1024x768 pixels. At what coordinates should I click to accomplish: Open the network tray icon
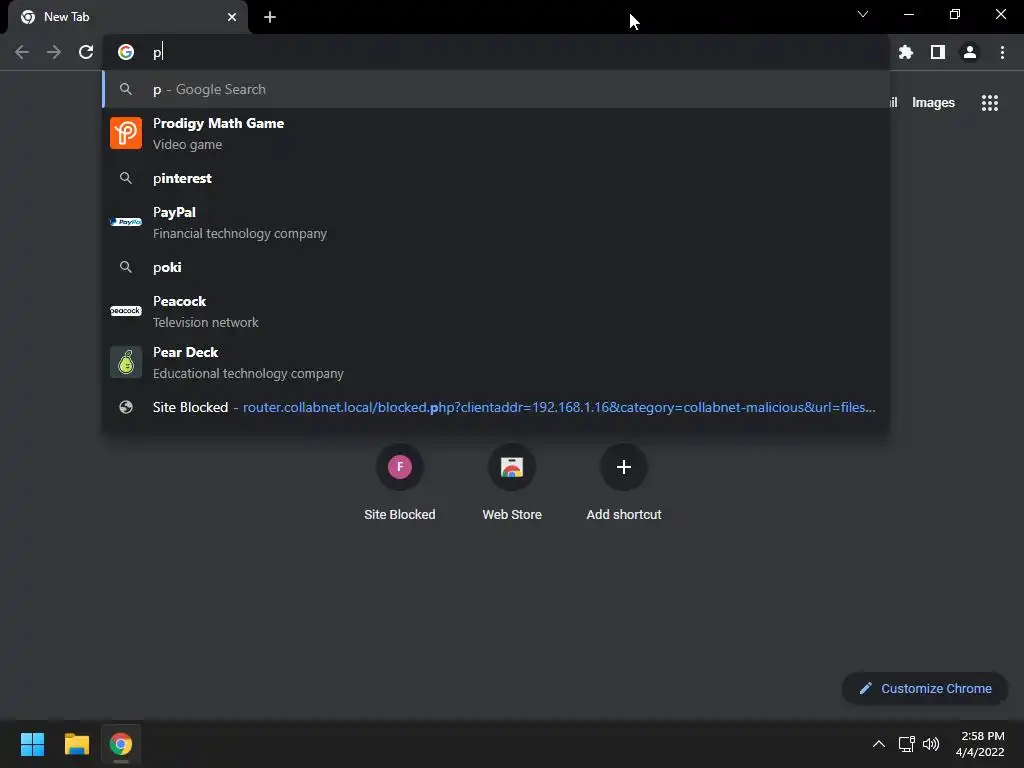pyautogui.click(x=906, y=744)
